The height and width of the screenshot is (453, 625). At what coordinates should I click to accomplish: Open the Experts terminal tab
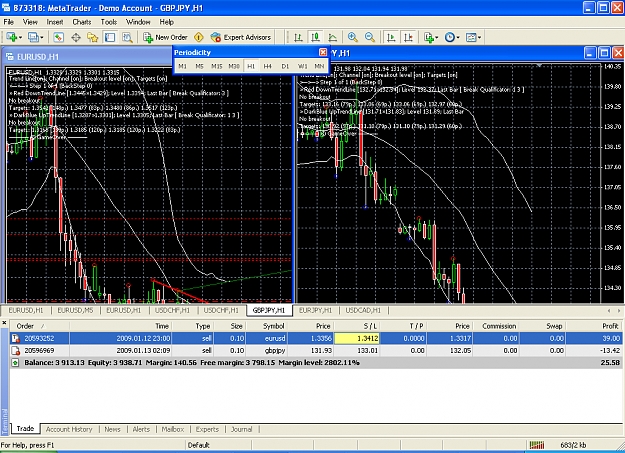point(207,429)
